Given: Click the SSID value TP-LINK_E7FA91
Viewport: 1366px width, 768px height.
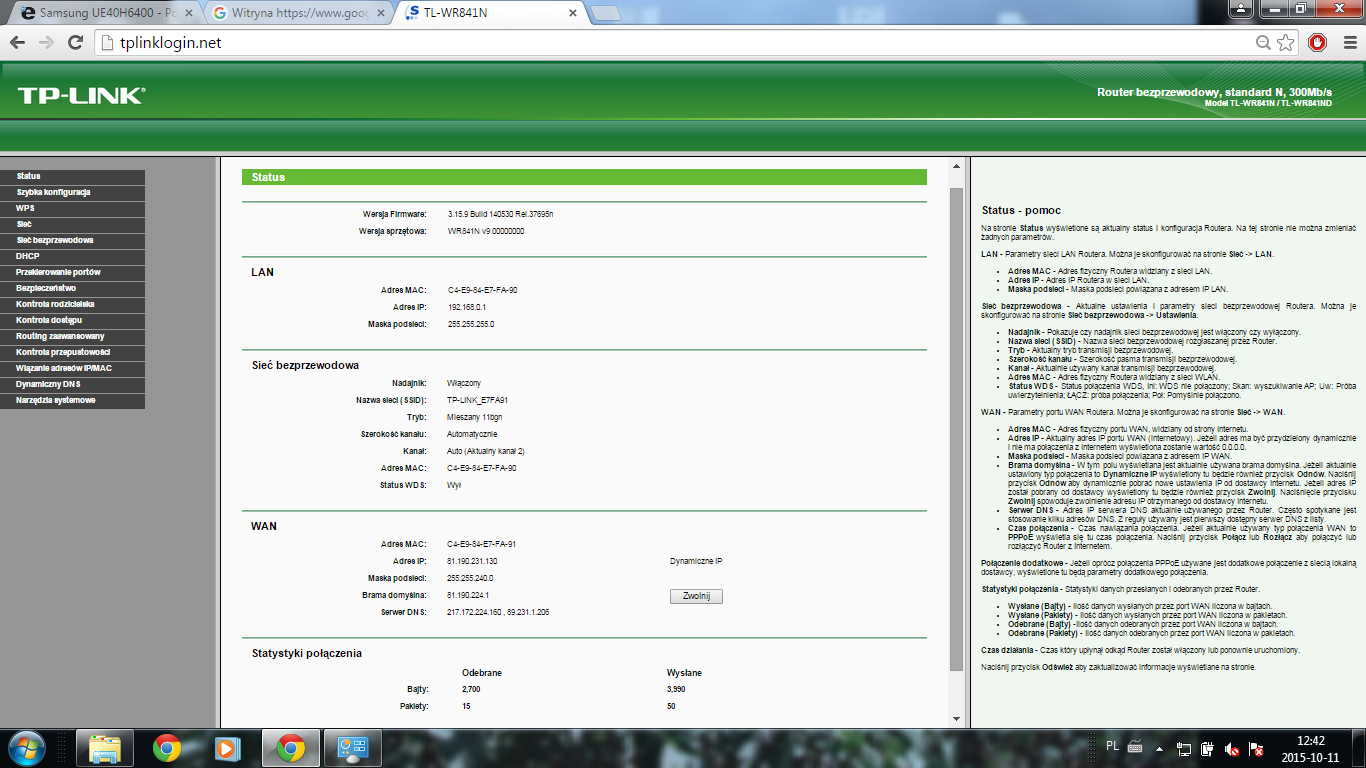Looking at the screenshot, I should click(x=478, y=399).
